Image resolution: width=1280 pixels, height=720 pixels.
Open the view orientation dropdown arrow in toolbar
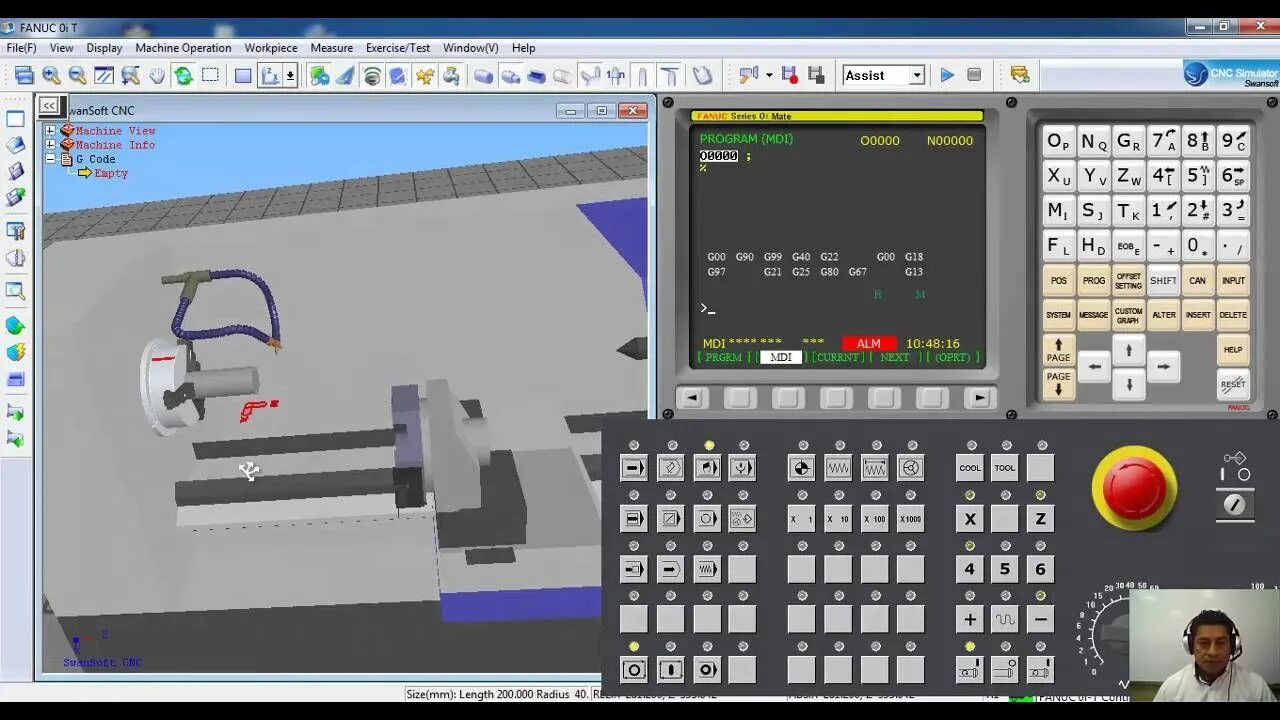pos(290,75)
